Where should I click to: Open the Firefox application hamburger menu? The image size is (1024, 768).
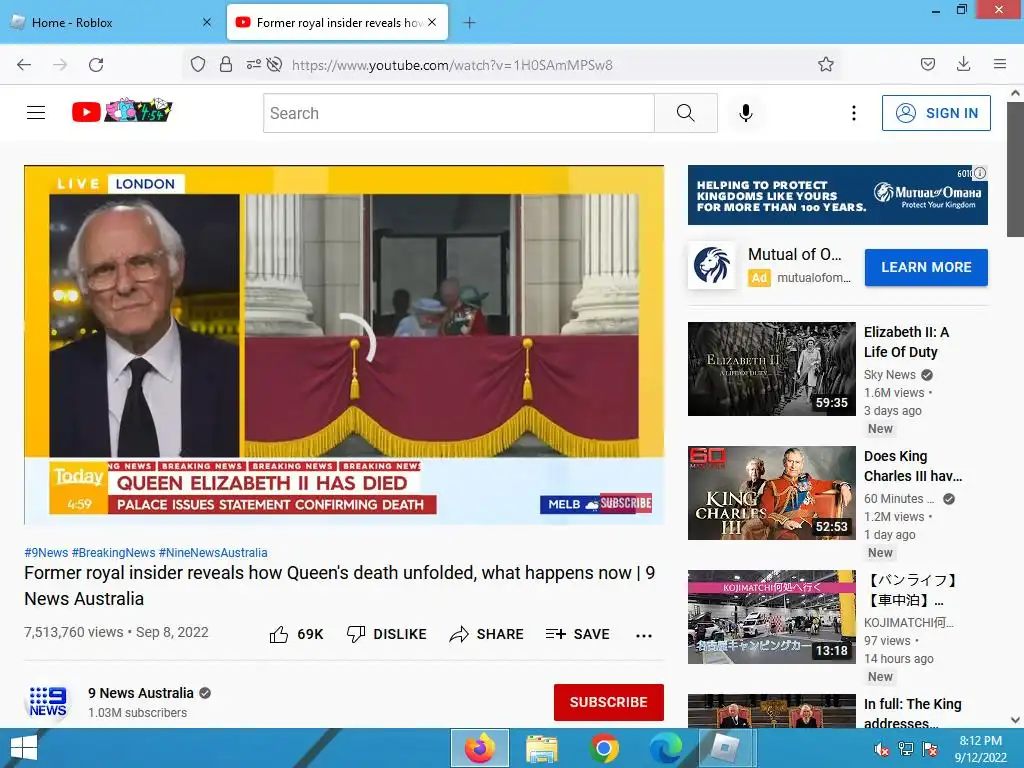[x=999, y=64]
